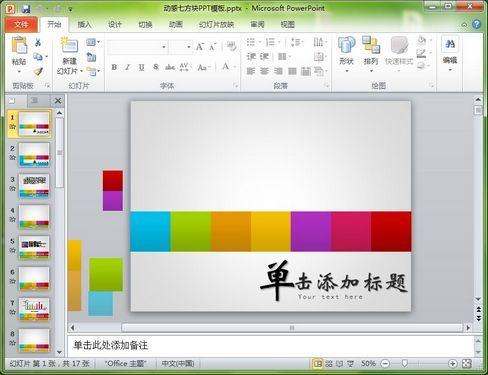Screen dimensions: 488x375
Task: Click the 中文(中国) language indicator
Action: click(x=178, y=363)
